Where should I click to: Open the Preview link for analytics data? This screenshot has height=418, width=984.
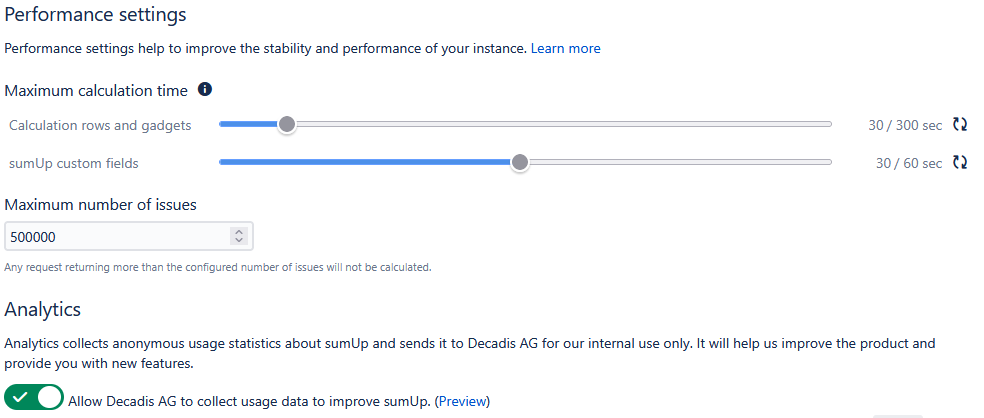click(462, 401)
